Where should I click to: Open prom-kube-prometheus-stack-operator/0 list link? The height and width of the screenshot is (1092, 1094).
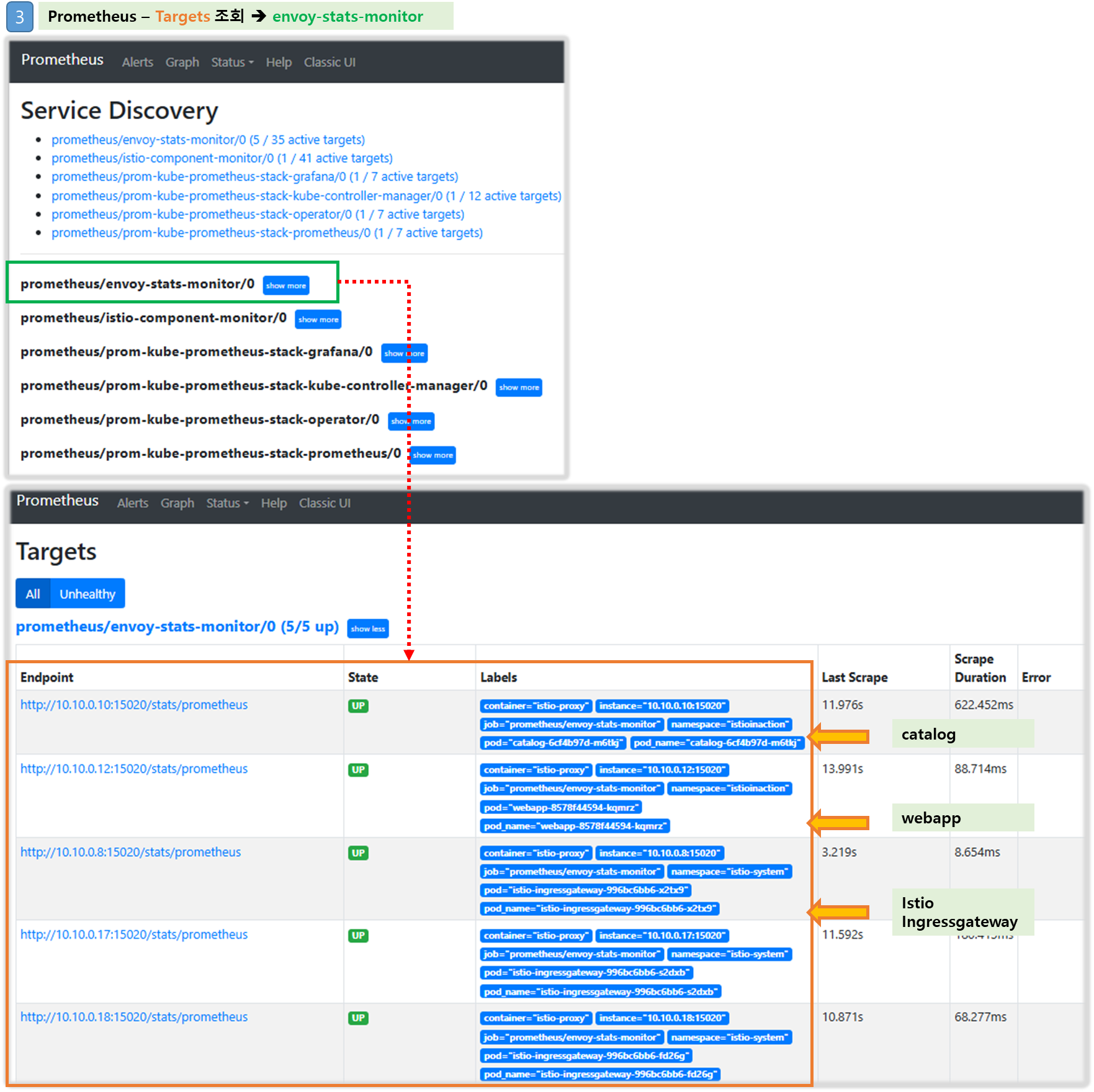click(258, 214)
